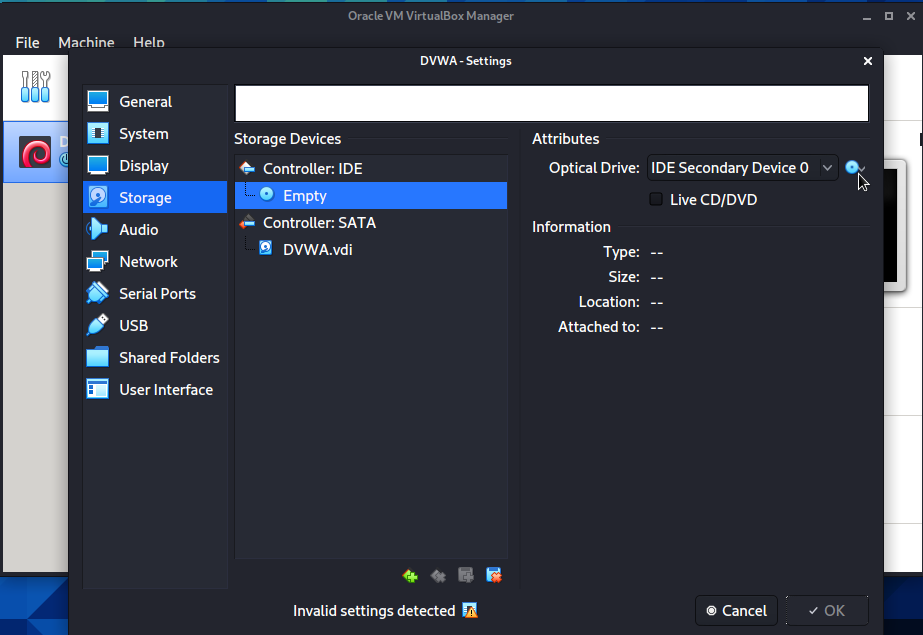
Task: Click the Storage disk icon in sidebar
Action: (98, 197)
